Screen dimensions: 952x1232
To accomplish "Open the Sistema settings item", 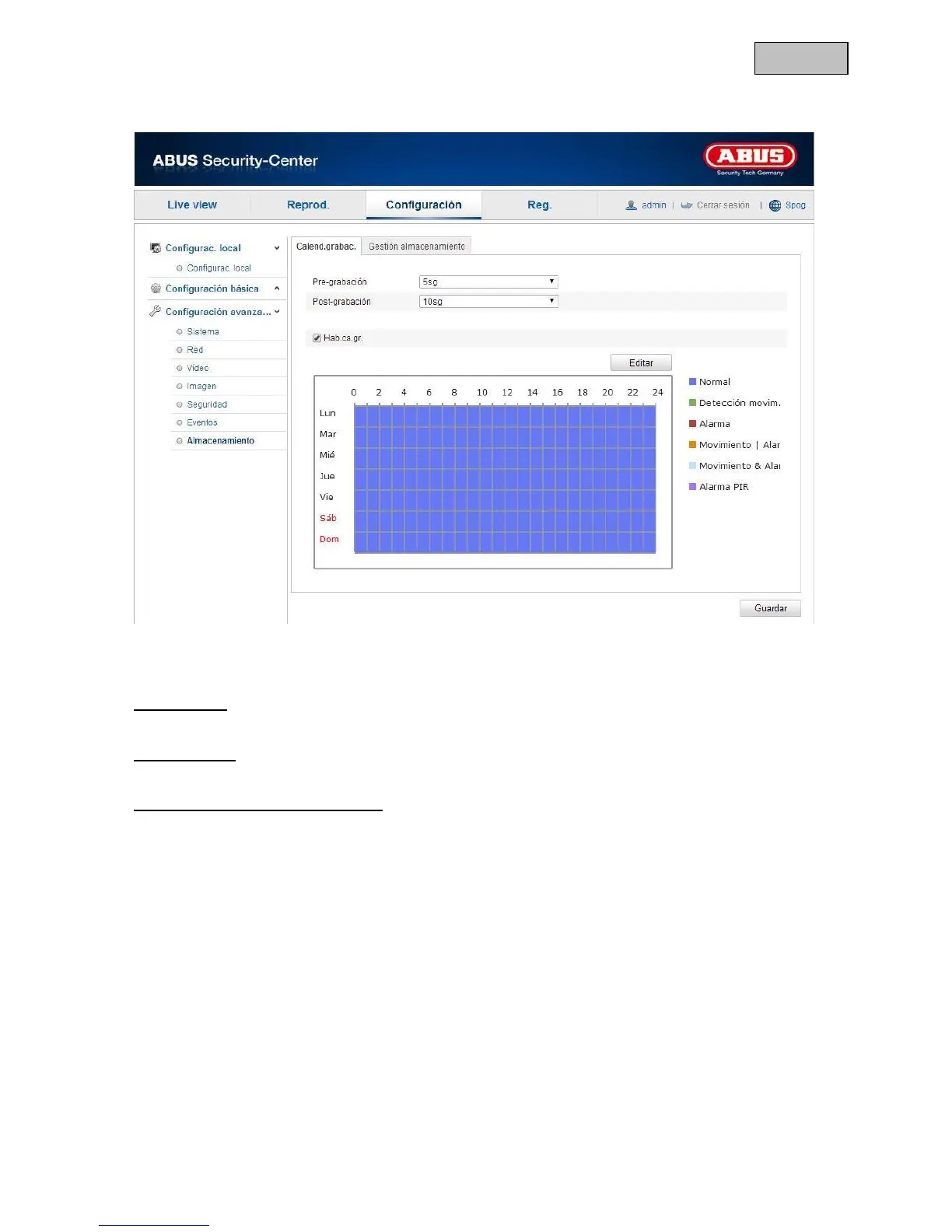I will [203, 332].
